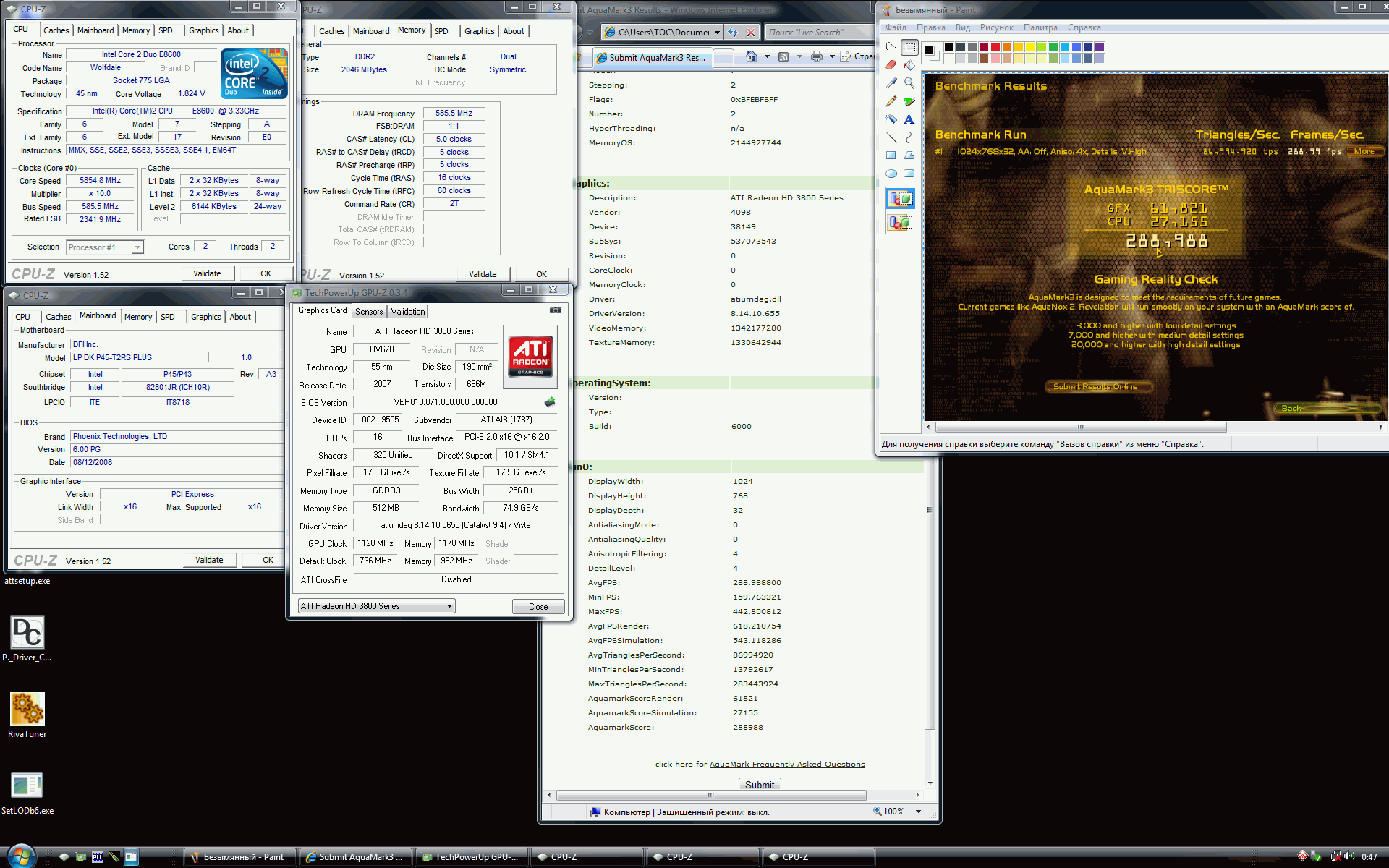Pick the Eraser tool in Paint
This screenshot has height=868, width=1389.
891,65
